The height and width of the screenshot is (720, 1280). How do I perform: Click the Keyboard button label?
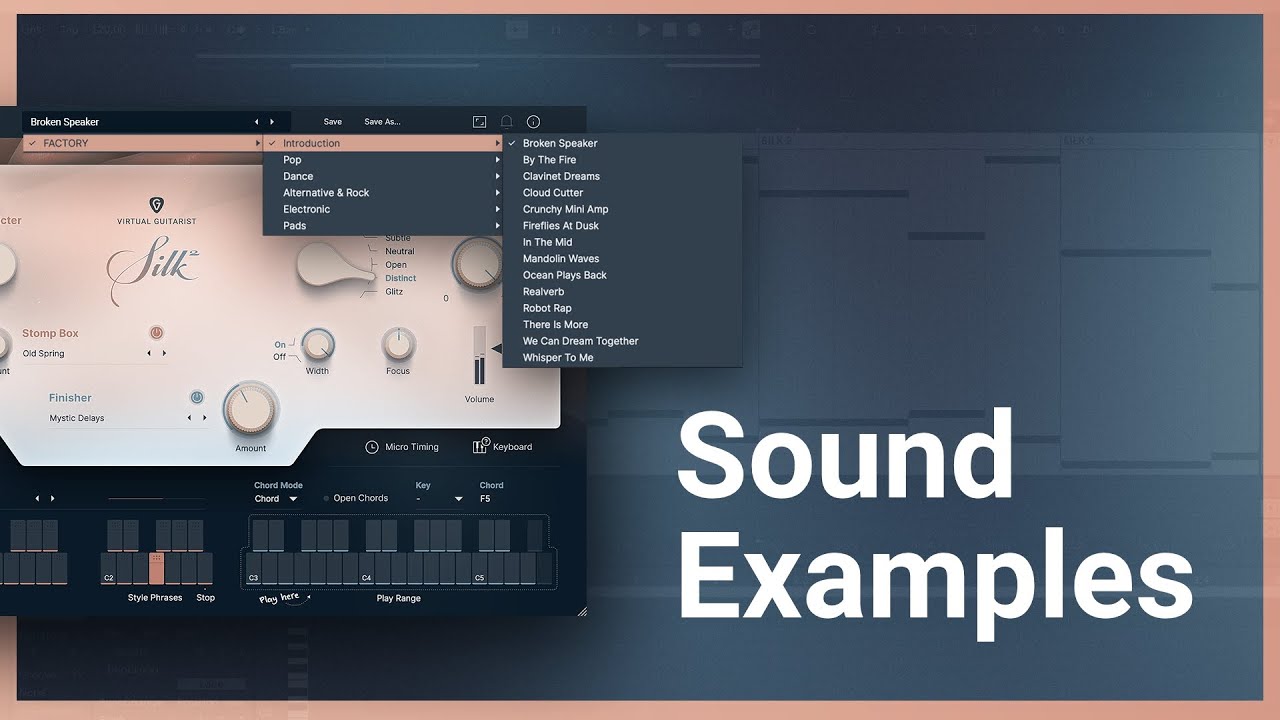(512, 447)
